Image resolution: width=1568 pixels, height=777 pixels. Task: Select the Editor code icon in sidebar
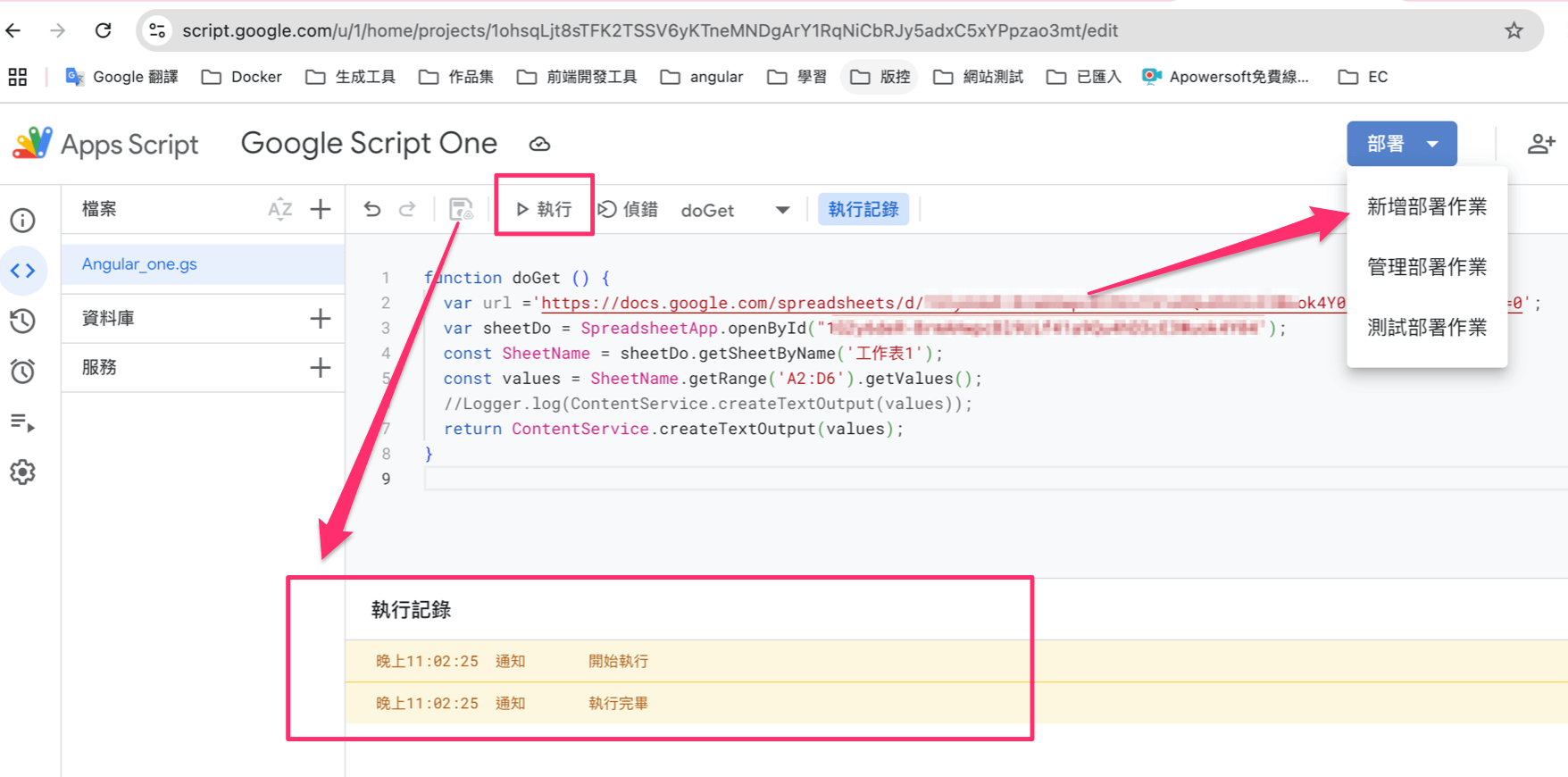click(23, 271)
